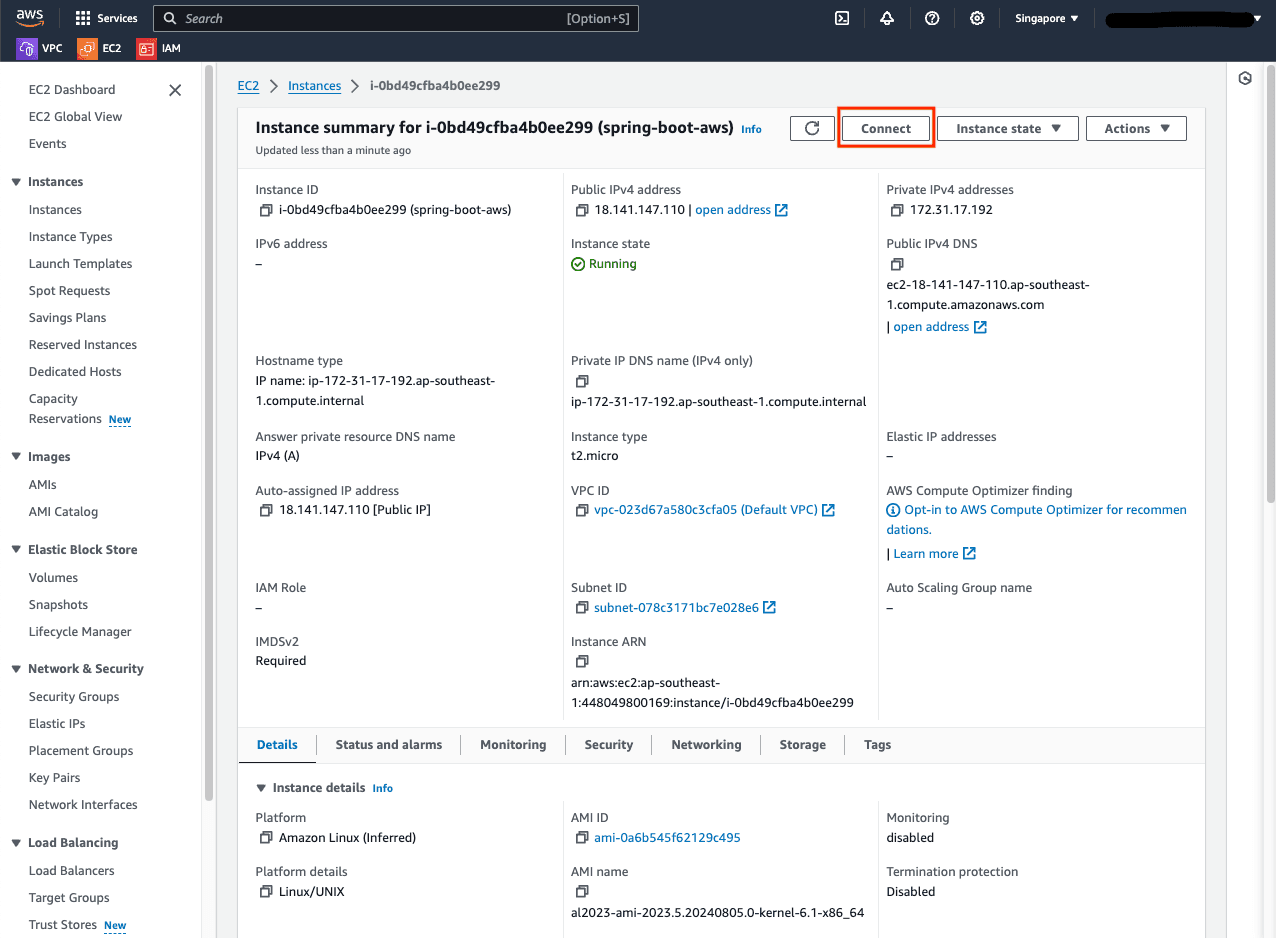This screenshot has height=938, width=1276.
Task: Collapse the Instance details section
Action: click(262, 788)
